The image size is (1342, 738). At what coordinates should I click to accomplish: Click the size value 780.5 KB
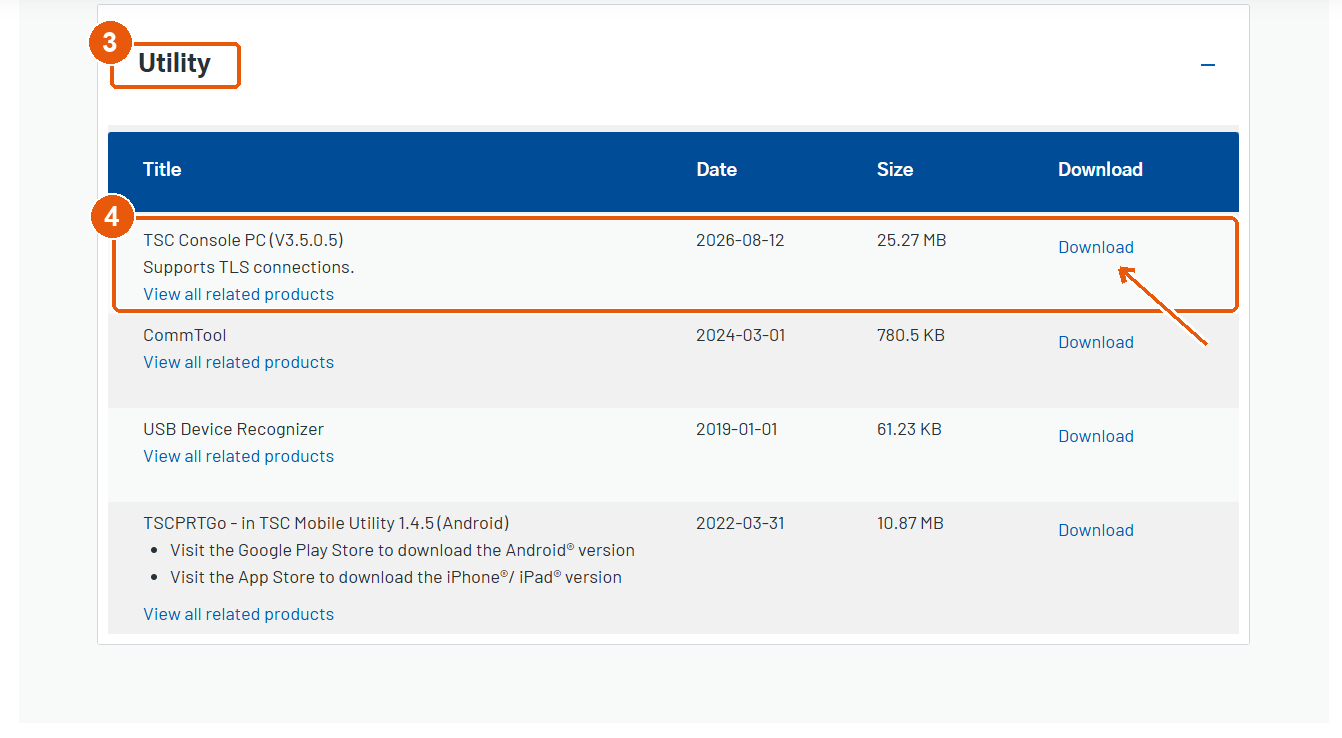pyautogui.click(x=911, y=335)
